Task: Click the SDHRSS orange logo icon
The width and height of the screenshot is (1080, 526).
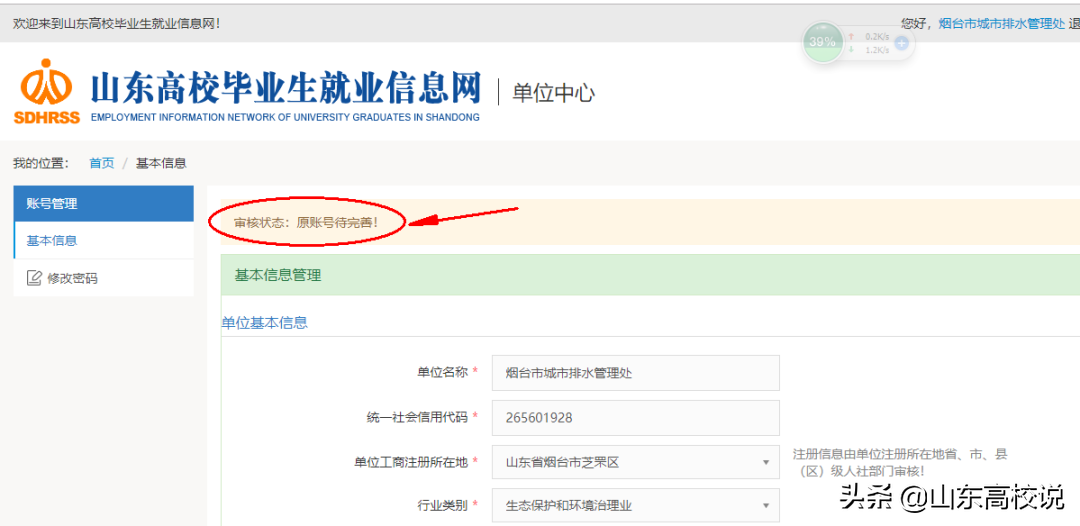Action: click(x=45, y=91)
